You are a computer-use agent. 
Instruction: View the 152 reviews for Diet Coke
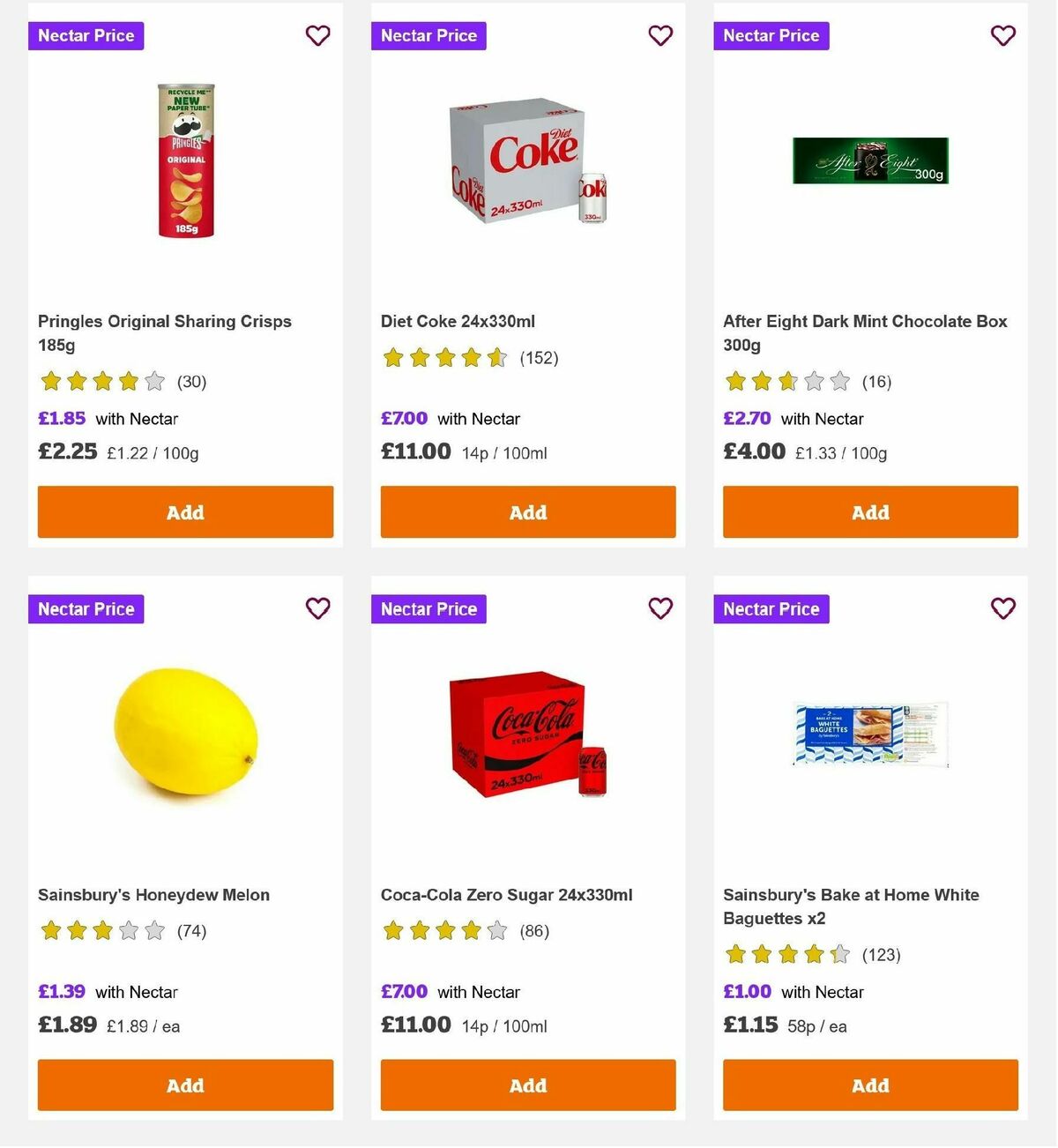click(539, 358)
